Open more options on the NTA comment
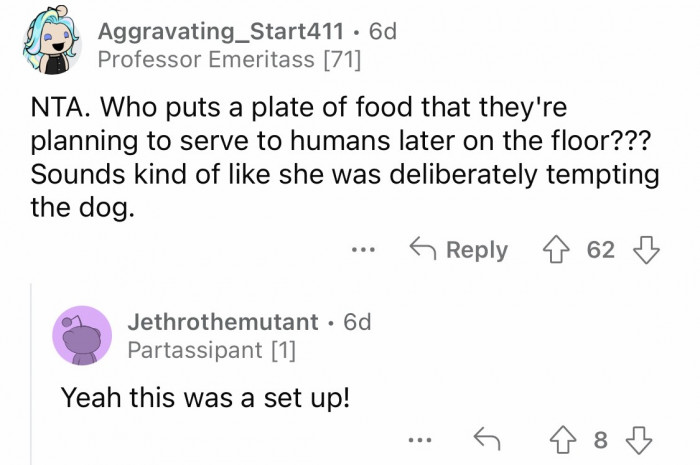 [367, 250]
